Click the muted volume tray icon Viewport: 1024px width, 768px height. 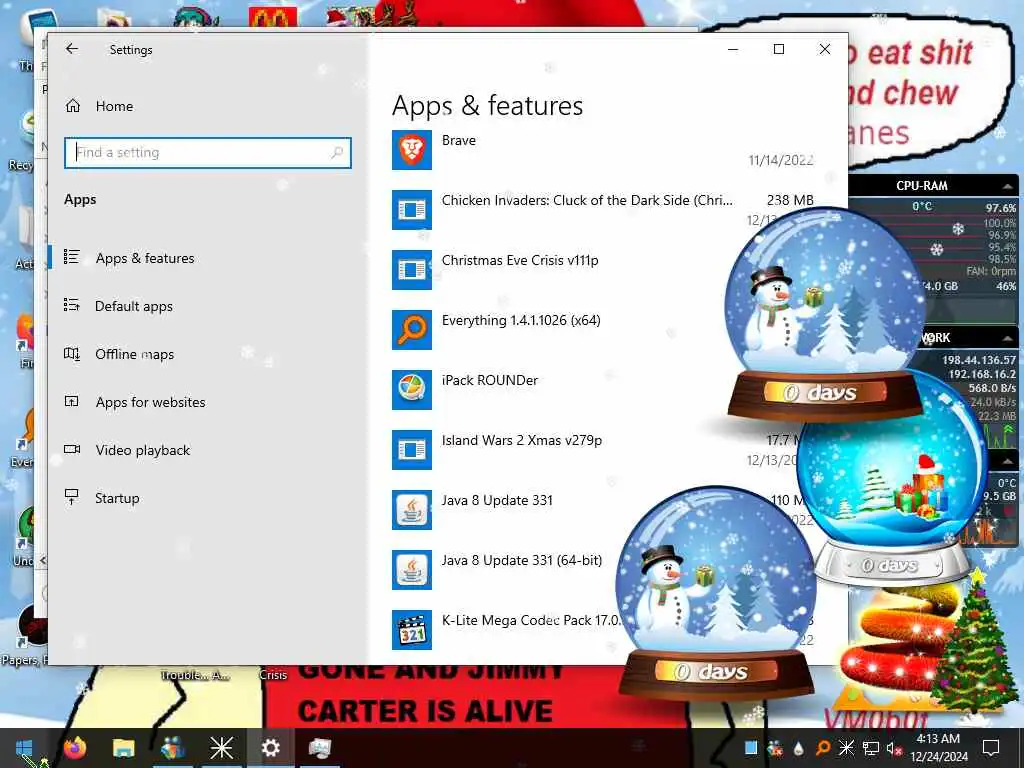pos(893,748)
